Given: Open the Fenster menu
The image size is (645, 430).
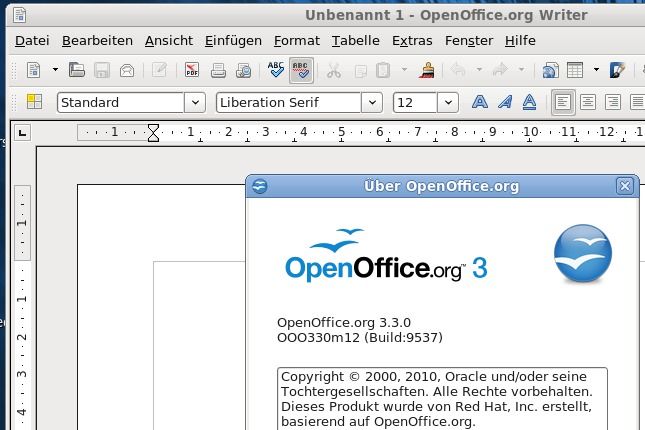Looking at the screenshot, I should [469, 41].
